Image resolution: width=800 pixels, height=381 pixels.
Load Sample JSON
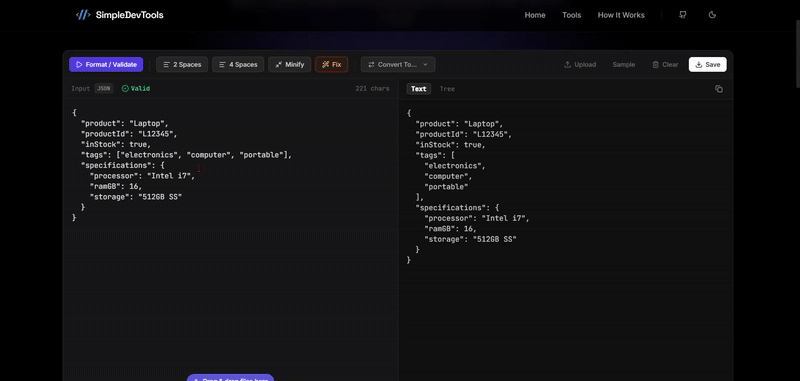point(623,64)
